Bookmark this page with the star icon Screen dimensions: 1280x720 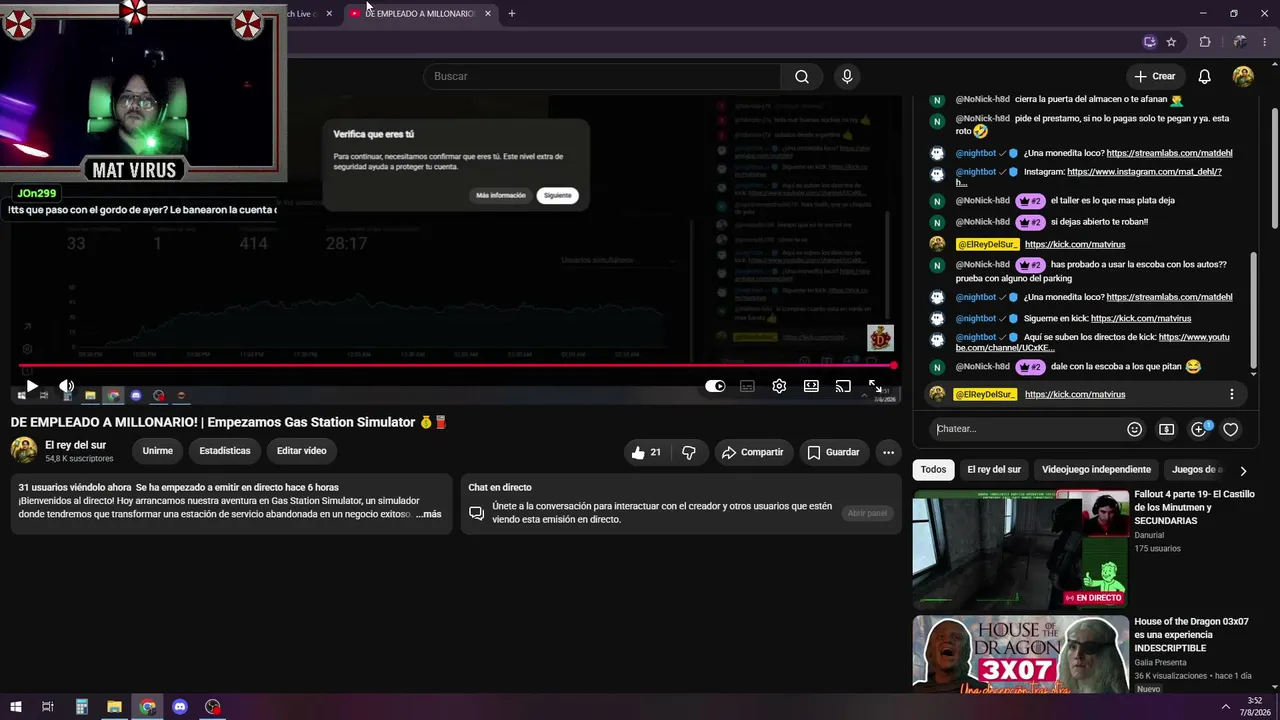pos(1171,42)
